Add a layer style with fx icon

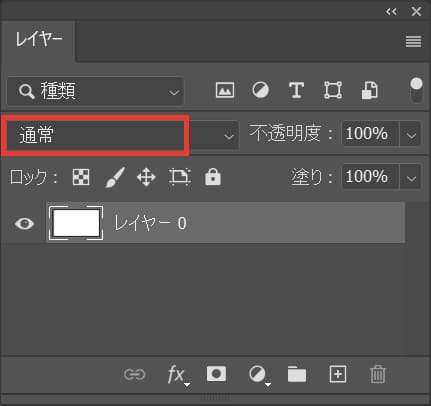coord(177,375)
